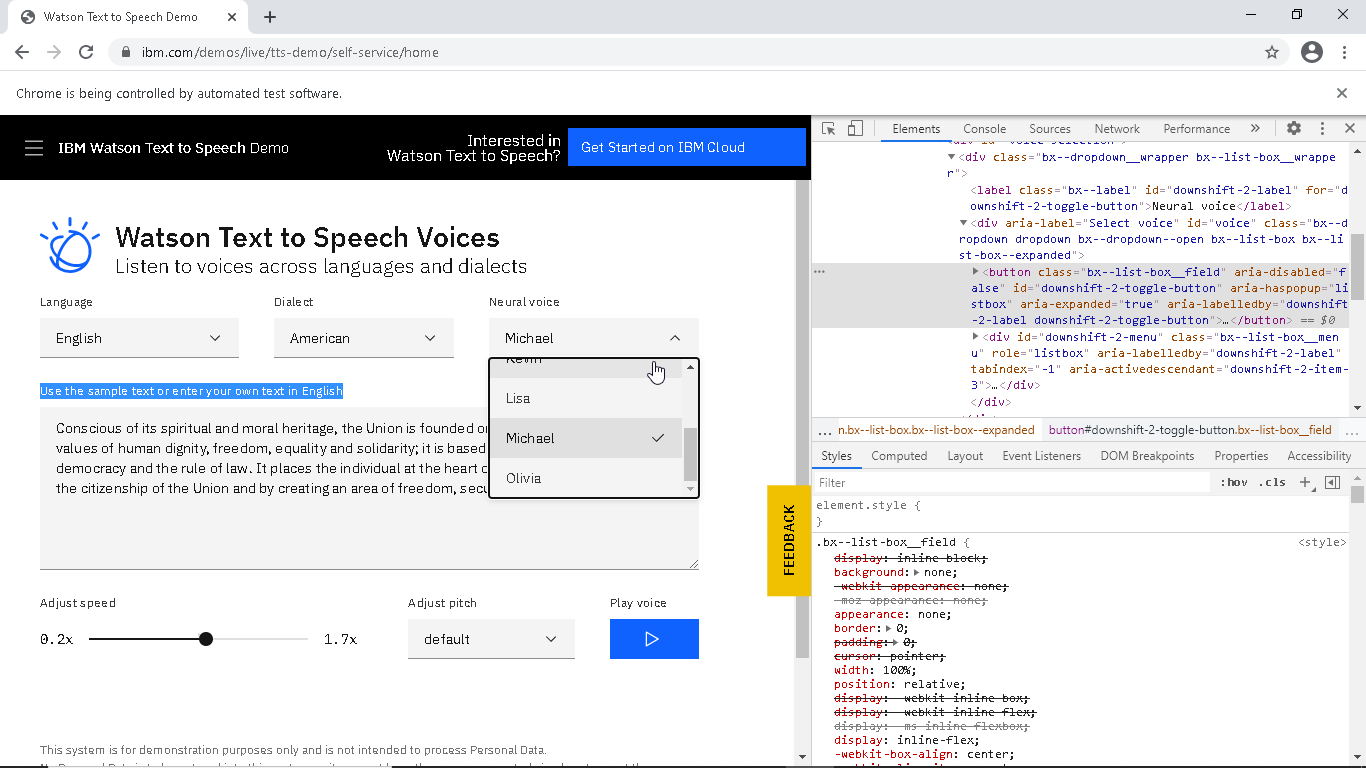Switch to the Sources tab
The width and height of the screenshot is (1366, 768).
pyautogui.click(x=1049, y=128)
